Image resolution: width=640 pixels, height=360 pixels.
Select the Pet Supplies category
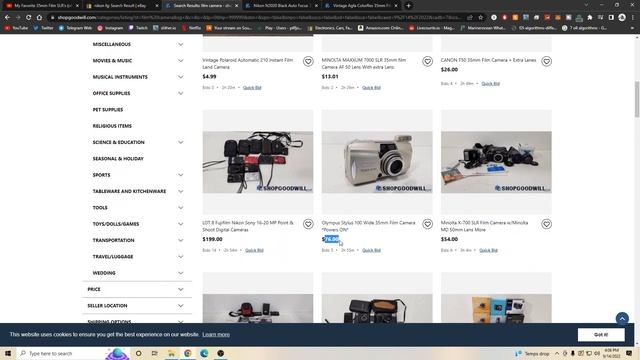click(x=108, y=109)
